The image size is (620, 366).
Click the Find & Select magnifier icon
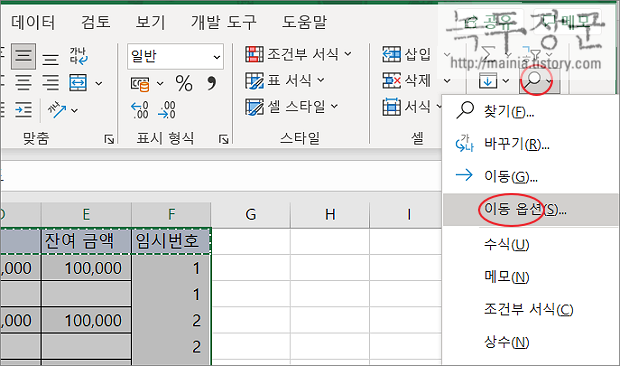[x=533, y=81]
